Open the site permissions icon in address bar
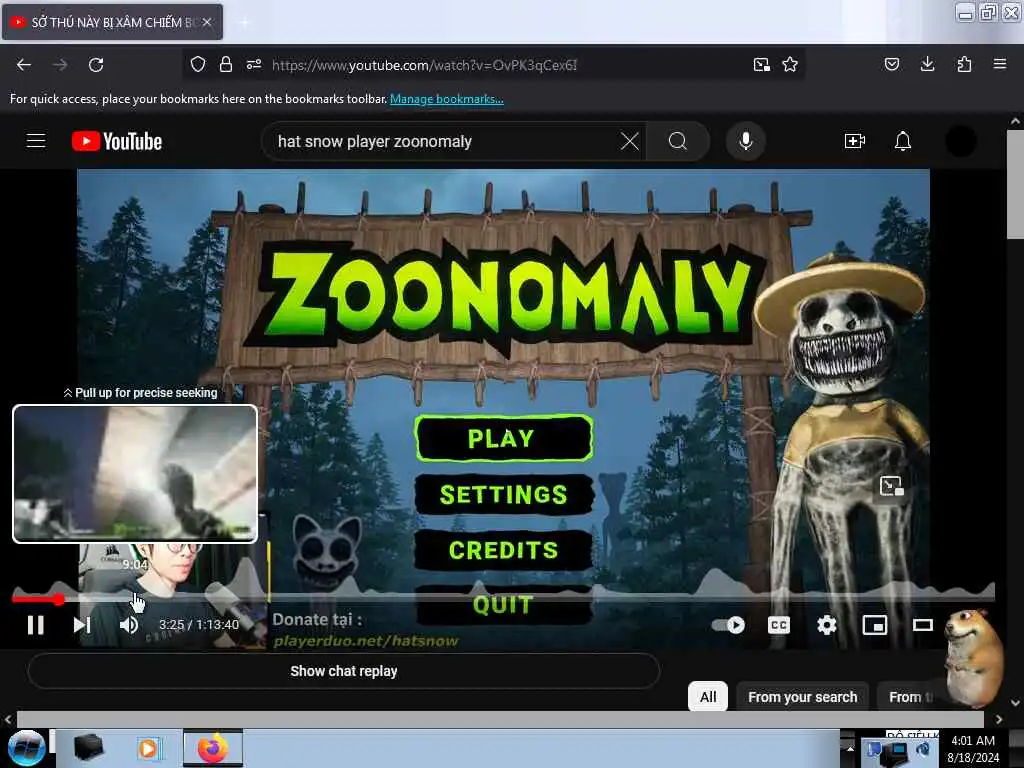1024x768 pixels. coord(254,64)
